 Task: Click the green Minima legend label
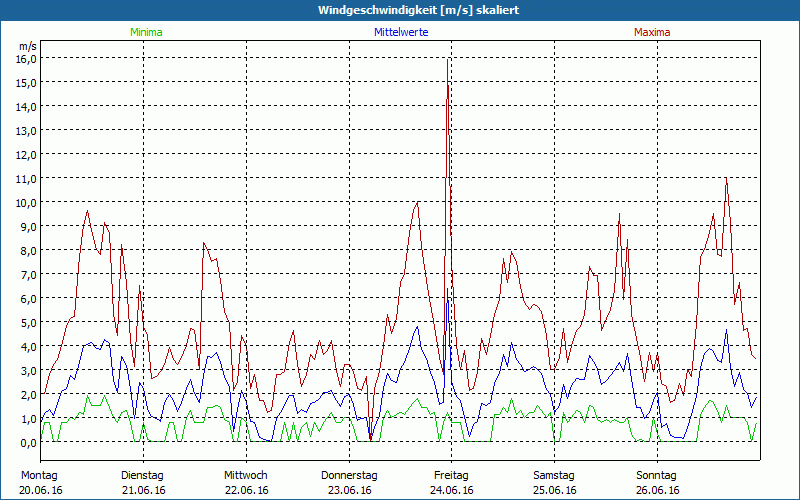pyautogui.click(x=146, y=32)
